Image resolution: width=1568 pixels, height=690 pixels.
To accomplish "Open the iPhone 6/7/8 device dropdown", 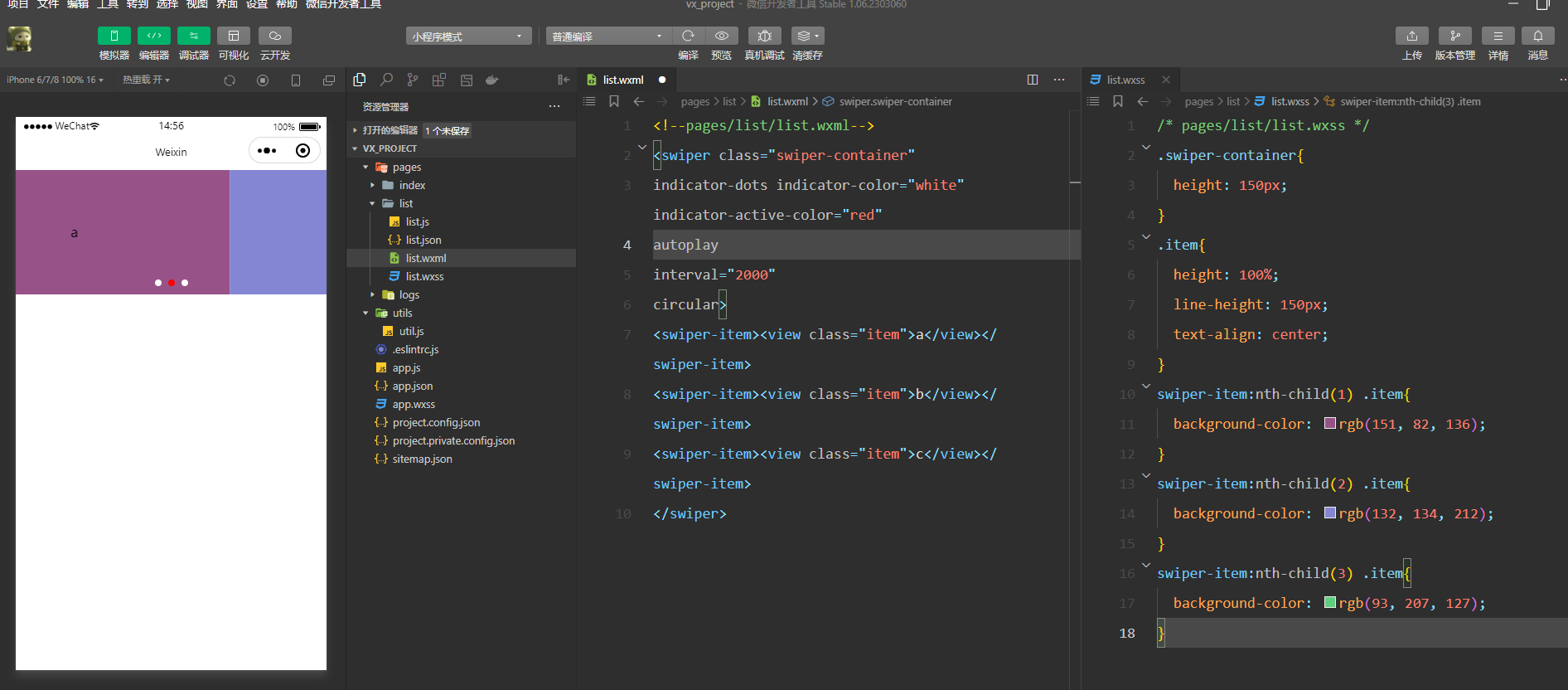I will (x=55, y=80).
